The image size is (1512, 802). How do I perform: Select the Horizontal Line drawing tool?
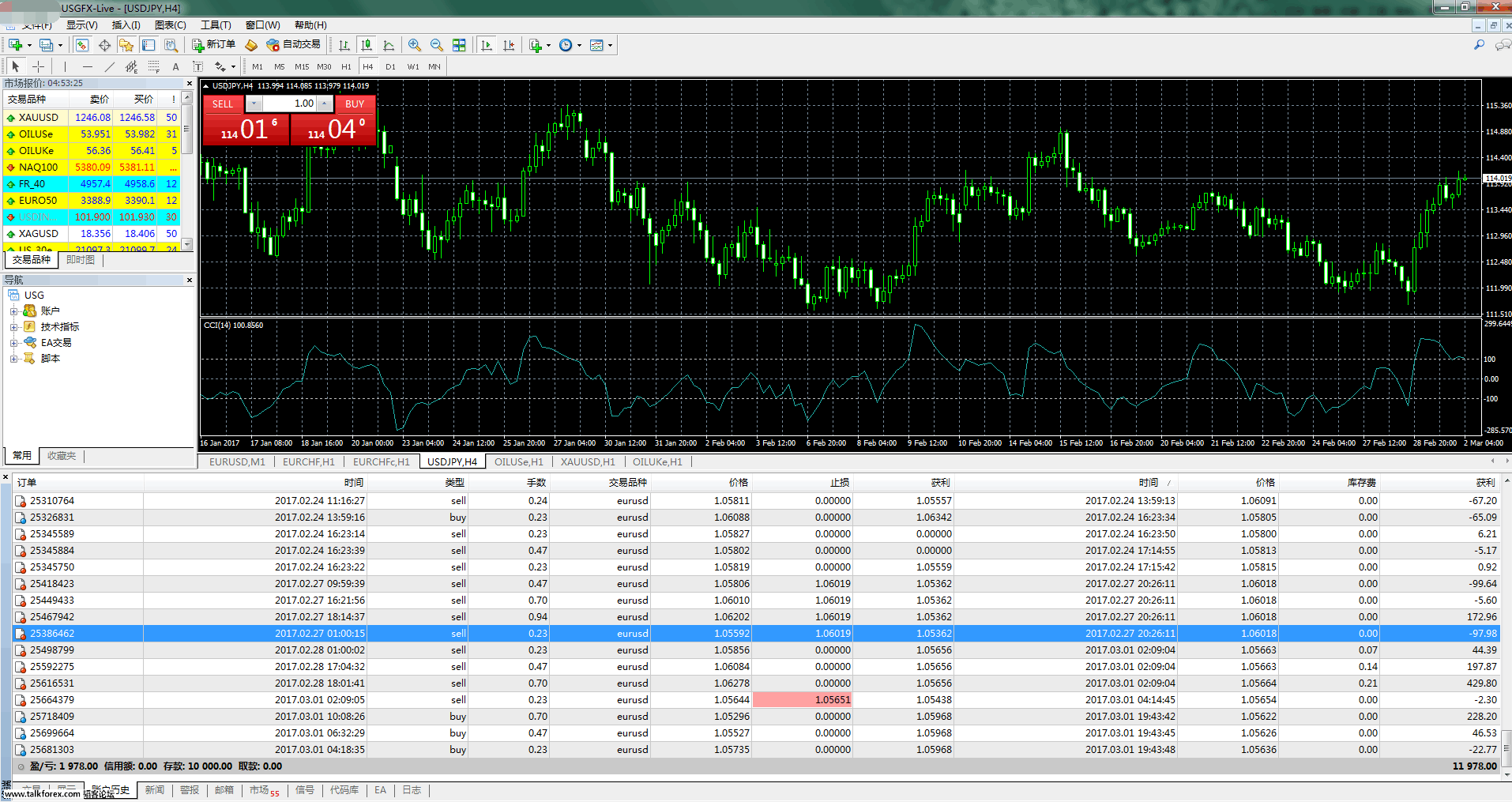point(87,66)
